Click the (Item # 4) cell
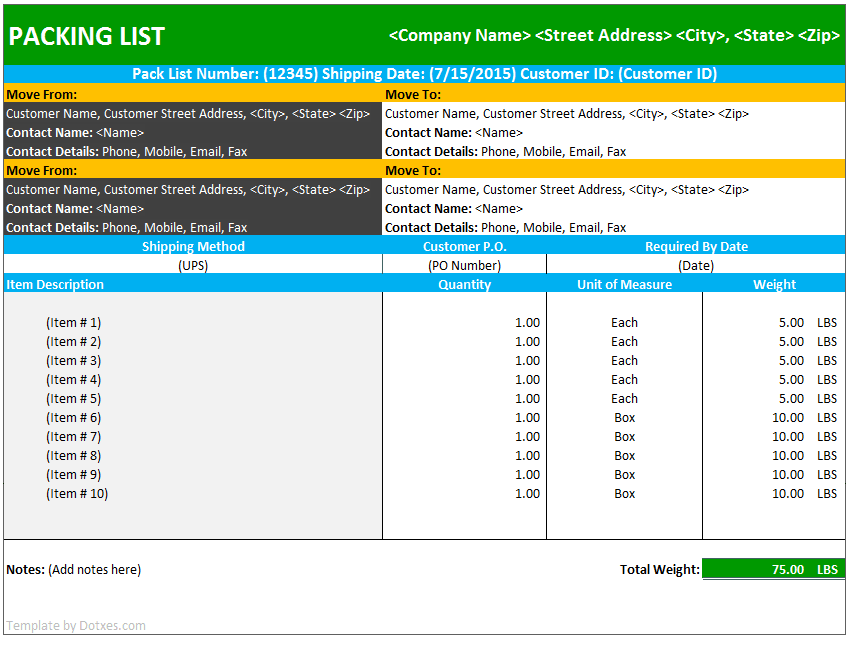This screenshot has height=650, width=848. 74,380
